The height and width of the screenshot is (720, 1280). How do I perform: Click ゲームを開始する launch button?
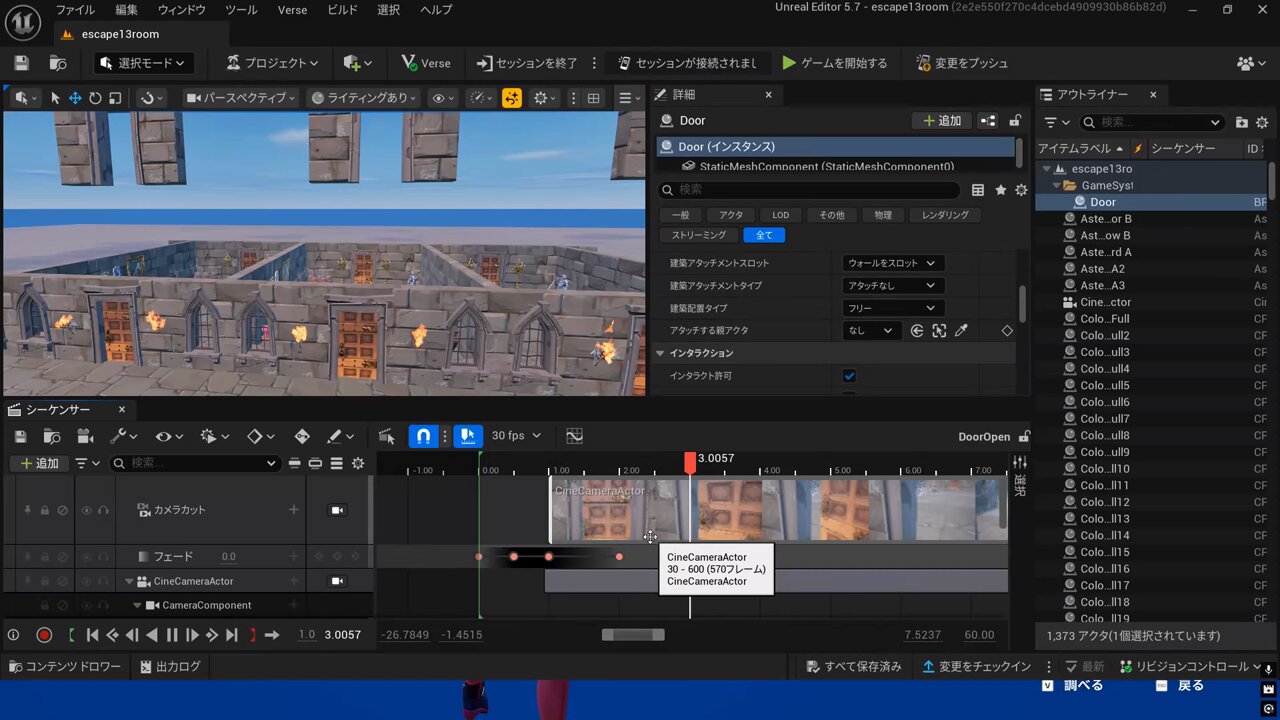tap(835, 63)
